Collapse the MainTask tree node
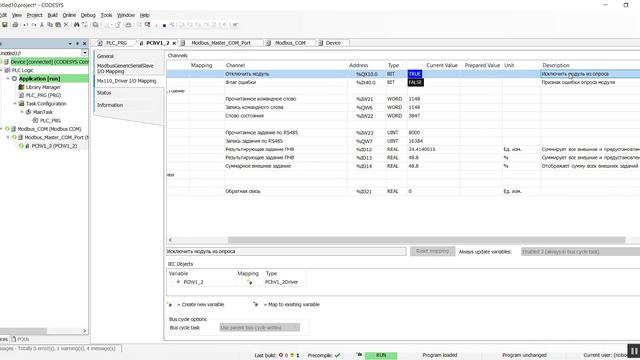 [22, 112]
